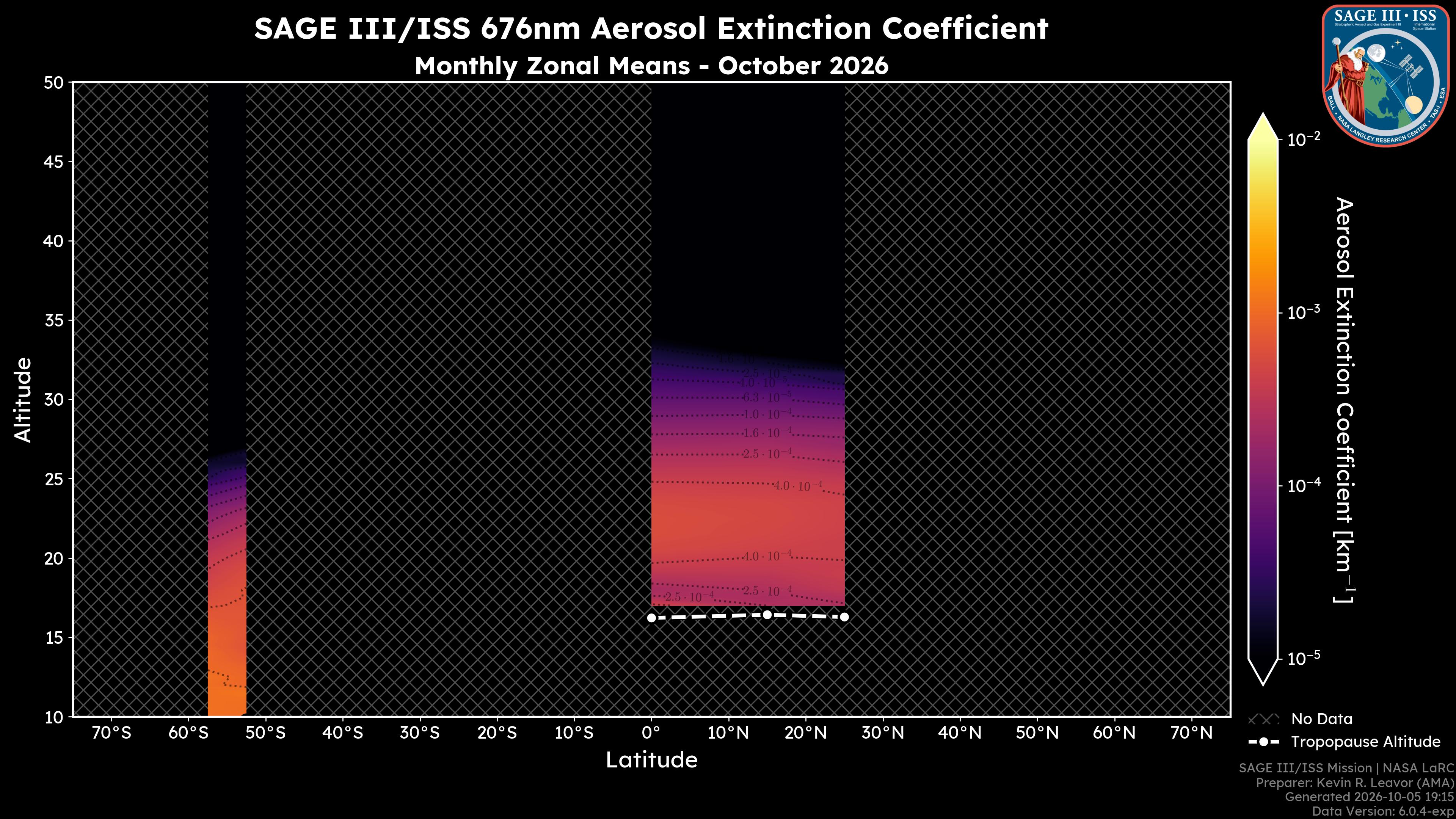Click the '70°N' latitude tick label
1456x819 pixels.
coord(1191,733)
